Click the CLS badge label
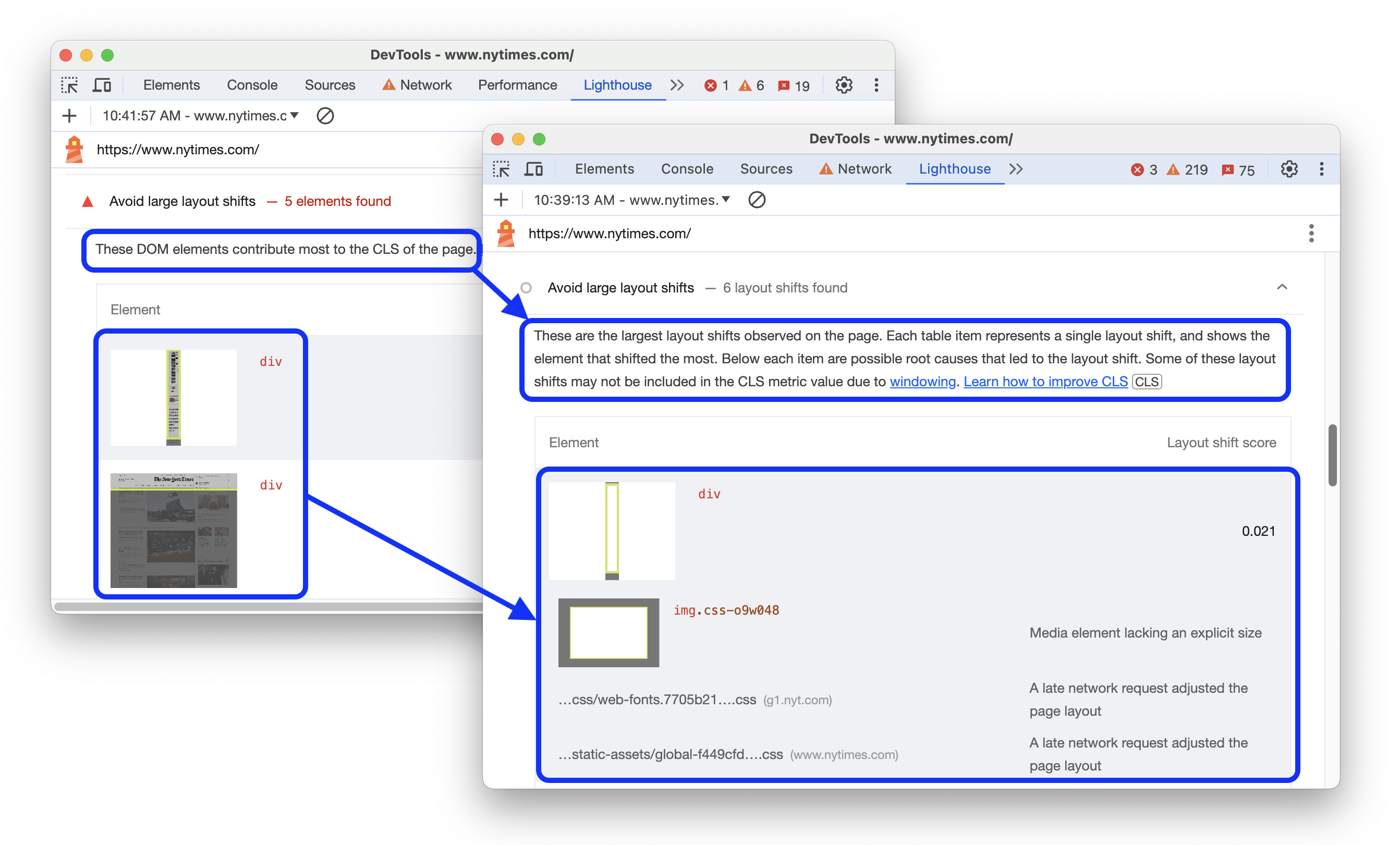The image size is (1400, 845). [x=1164, y=381]
